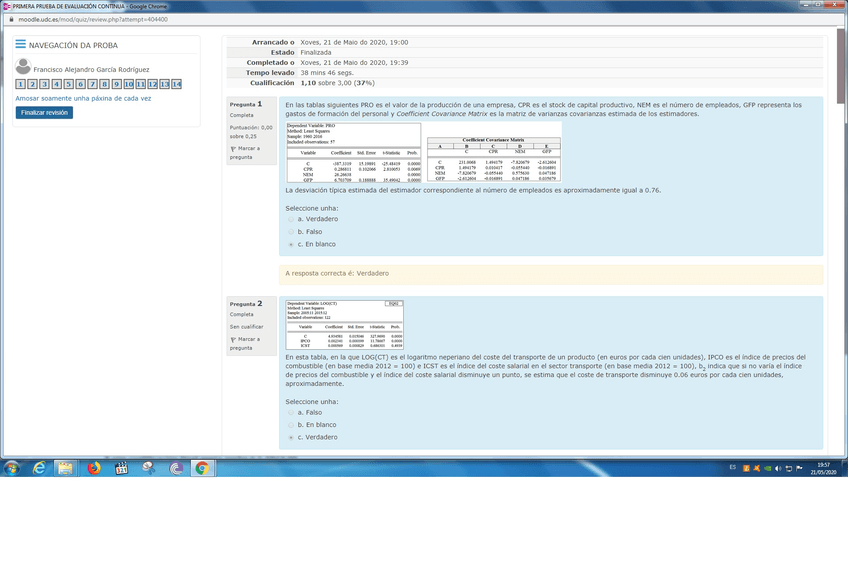Choose 'b. En blanco' for question 2

(291, 424)
